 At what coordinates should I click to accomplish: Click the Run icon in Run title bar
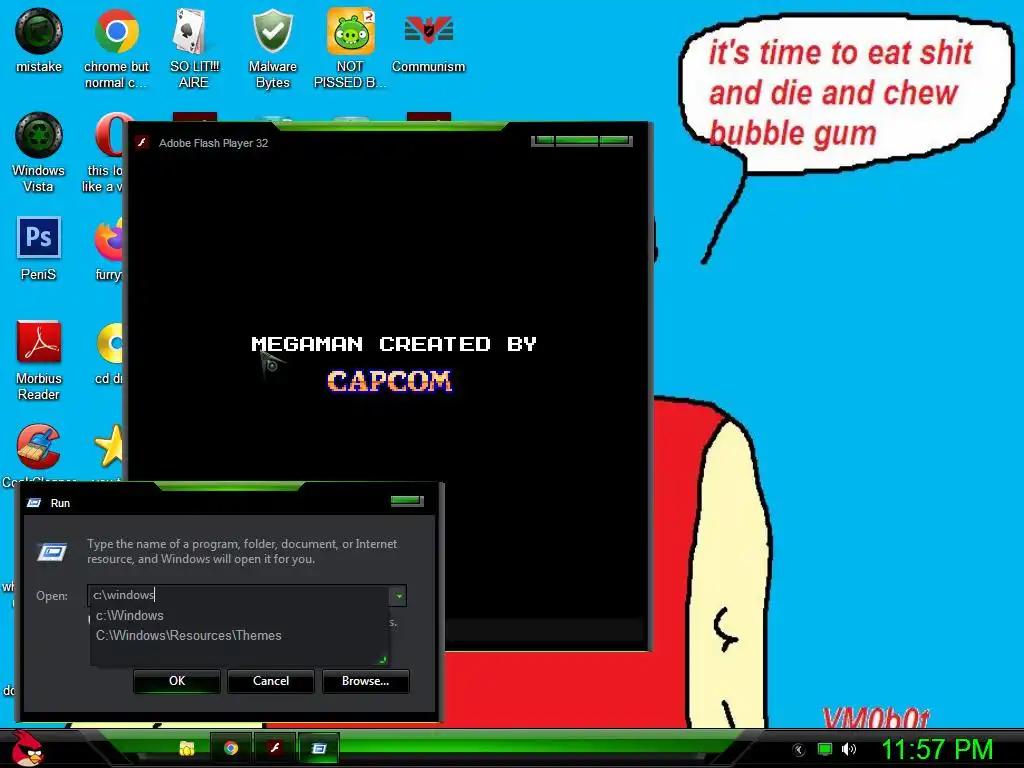(34, 503)
